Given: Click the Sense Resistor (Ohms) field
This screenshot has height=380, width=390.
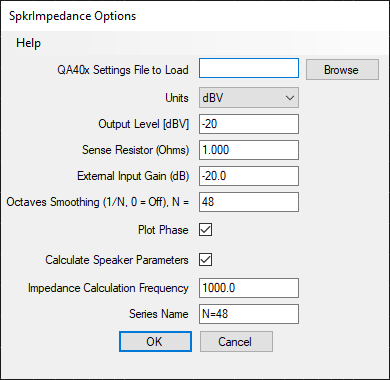Looking at the screenshot, I should click(249, 150).
